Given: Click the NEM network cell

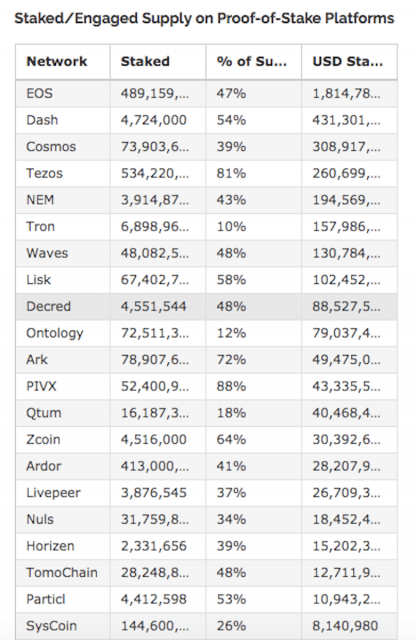Looking at the screenshot, I should pos(63,200).
